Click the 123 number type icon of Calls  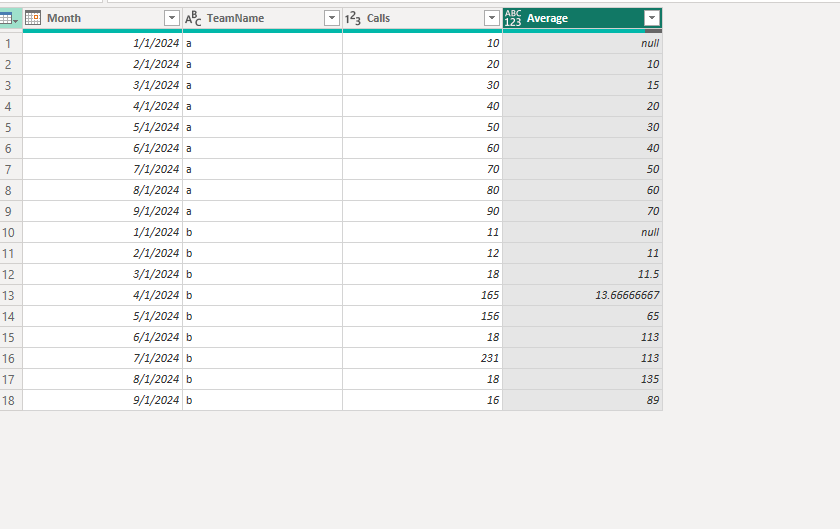[x=352, y=18]
